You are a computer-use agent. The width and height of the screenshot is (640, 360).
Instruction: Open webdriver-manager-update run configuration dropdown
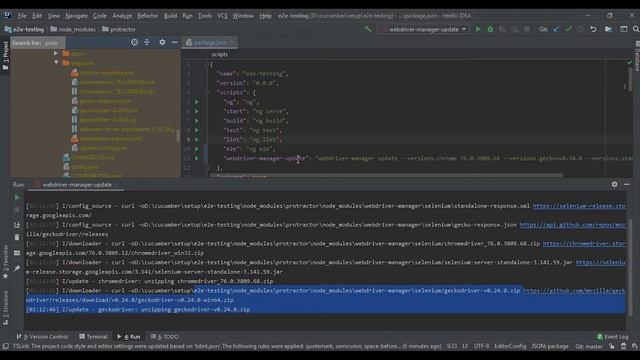(423, 29)
